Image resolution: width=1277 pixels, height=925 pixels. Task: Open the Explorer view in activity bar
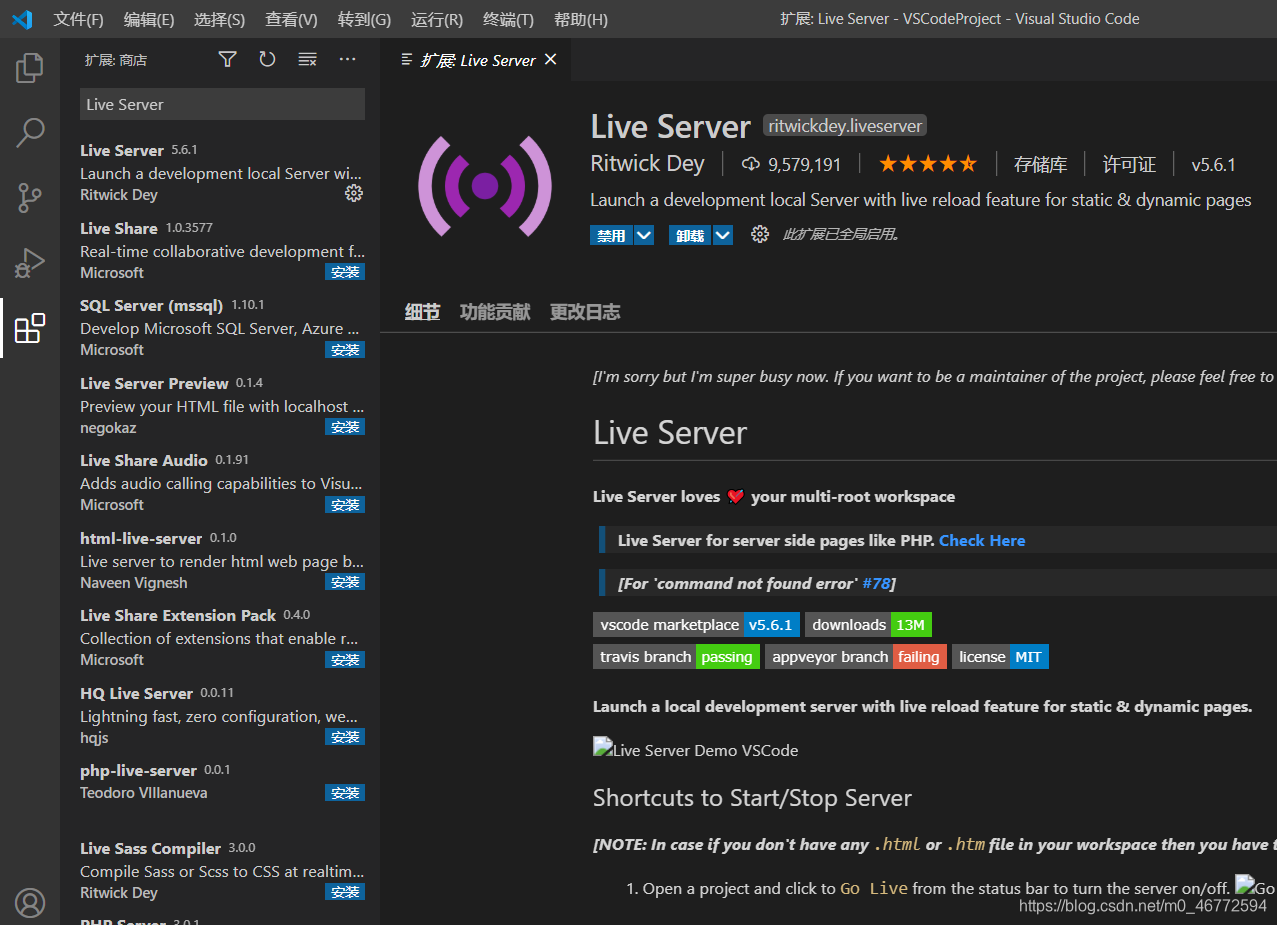30,69
